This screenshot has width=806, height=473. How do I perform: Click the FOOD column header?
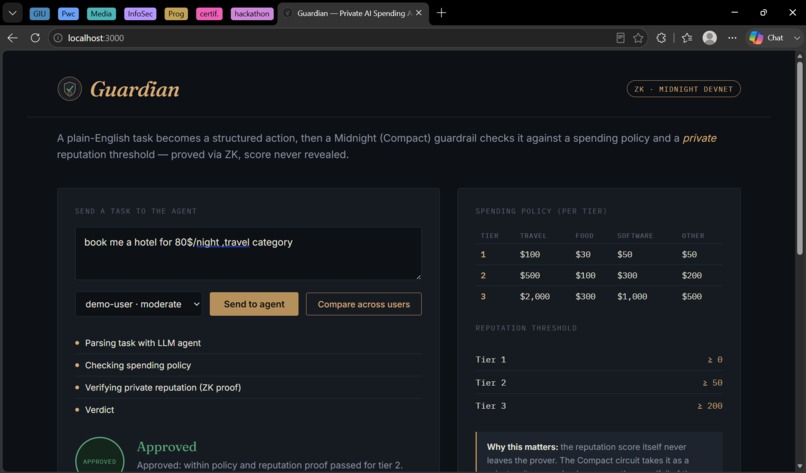[x=584, y=236]
